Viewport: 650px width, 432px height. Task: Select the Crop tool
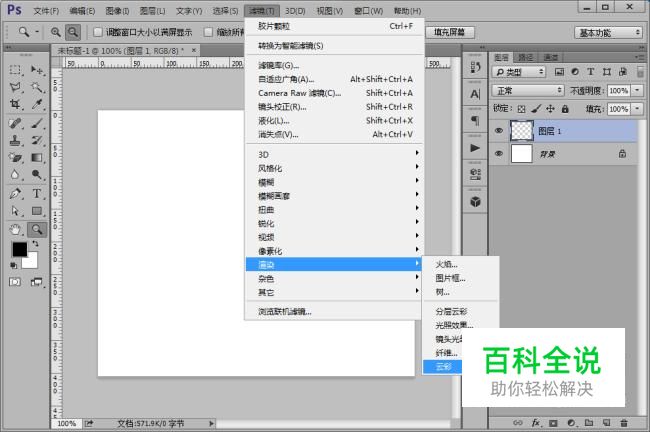point(15,104)
